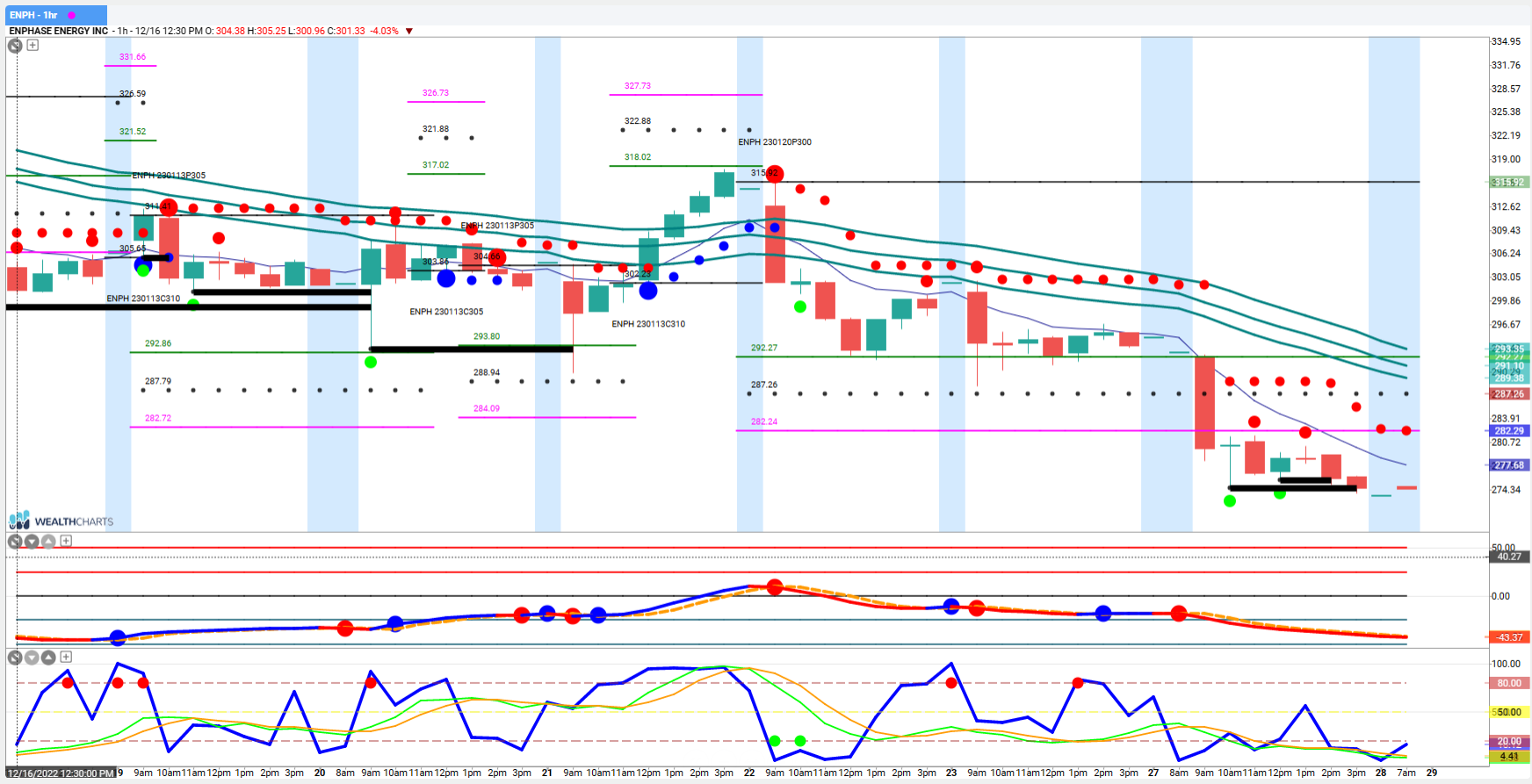The width and height of the screenshot is (1532, 784).
Task: Click the blue 282.29 price axis tag
Action: pyautogui.click(x=1510, y=431)
